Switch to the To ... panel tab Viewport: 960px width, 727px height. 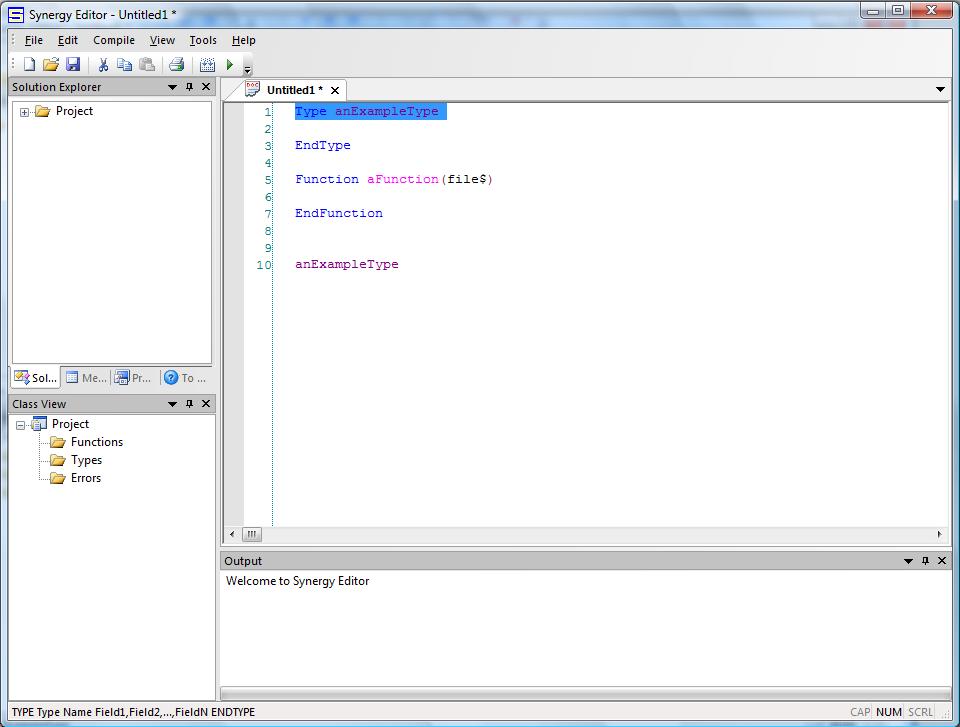[x=185, y=378]
